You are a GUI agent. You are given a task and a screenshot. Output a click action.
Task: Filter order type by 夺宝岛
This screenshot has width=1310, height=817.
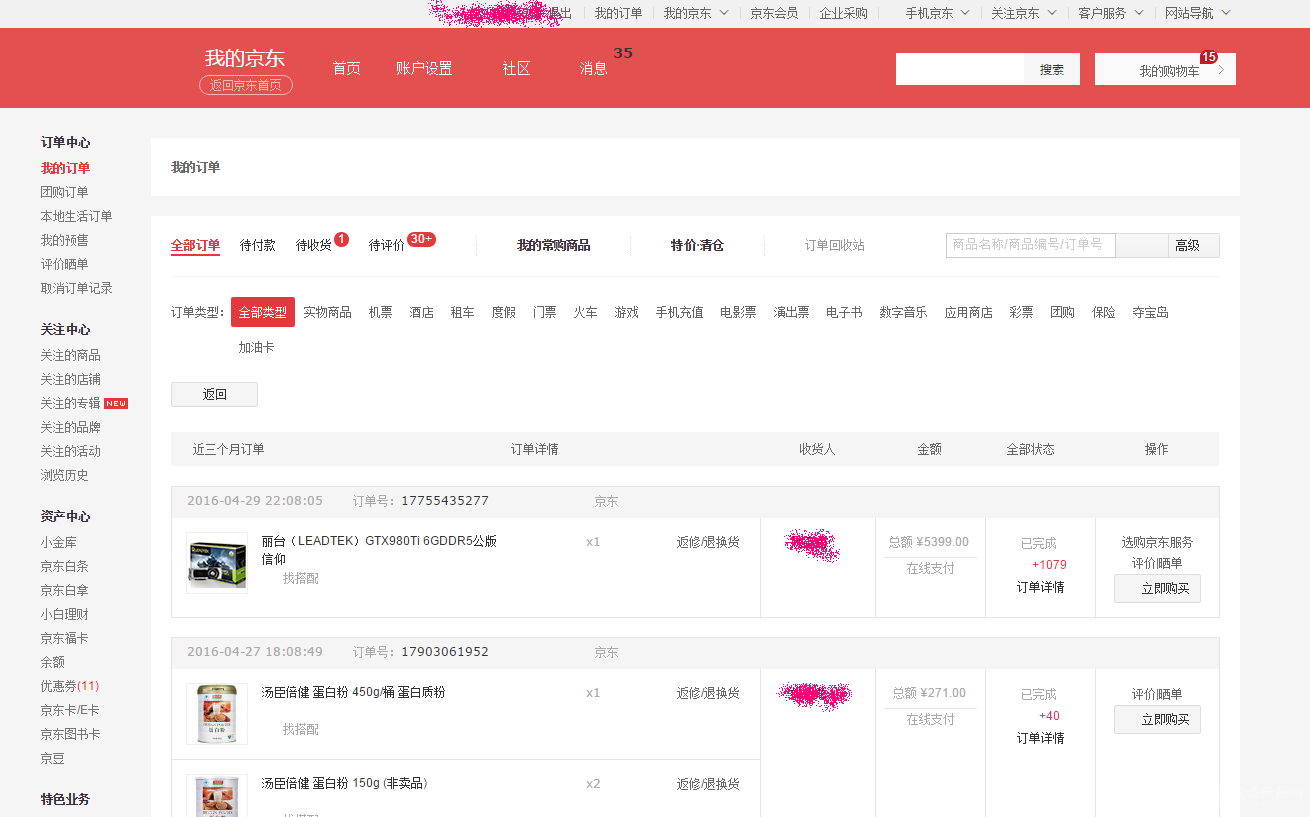(x=1150, y=312)
